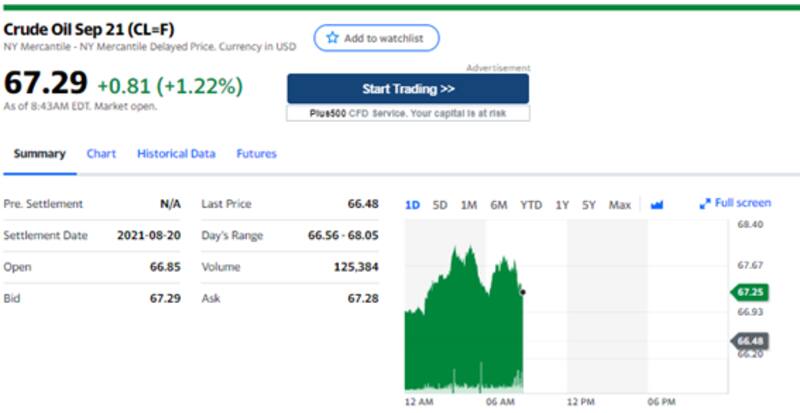Click the star icon beside Add to watchlist
The width and height of the screenshot is (800, 413).
(331, 37)
